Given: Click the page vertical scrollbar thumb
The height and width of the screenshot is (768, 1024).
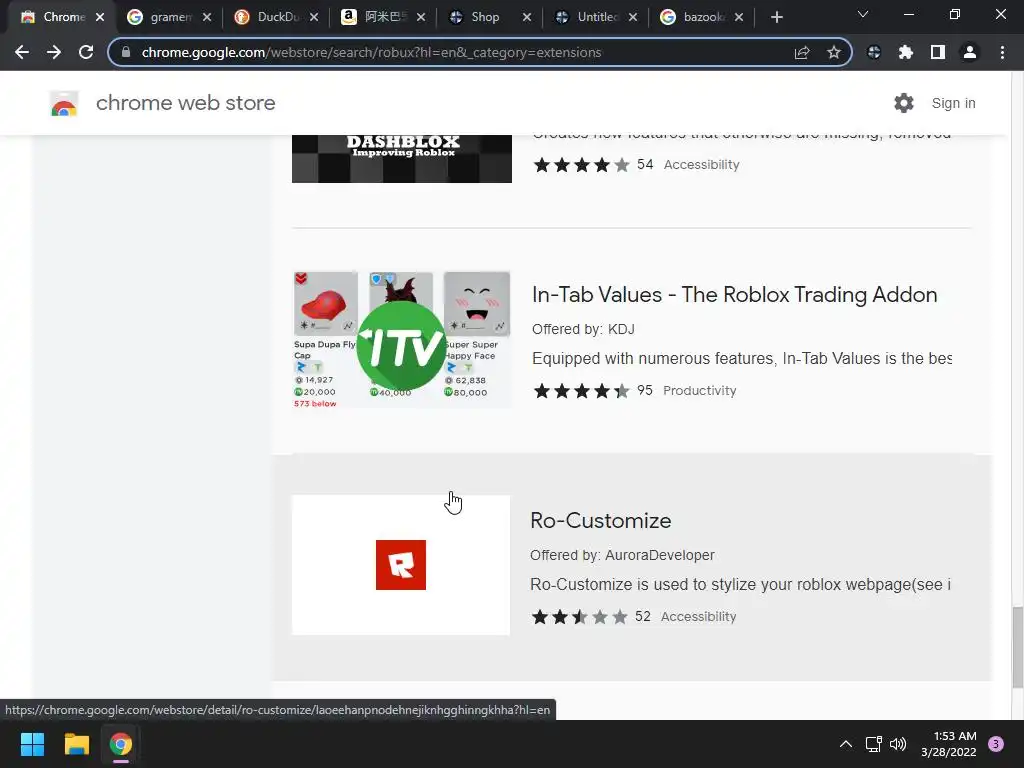Looking at the screenshot, I should [1017, 647].
